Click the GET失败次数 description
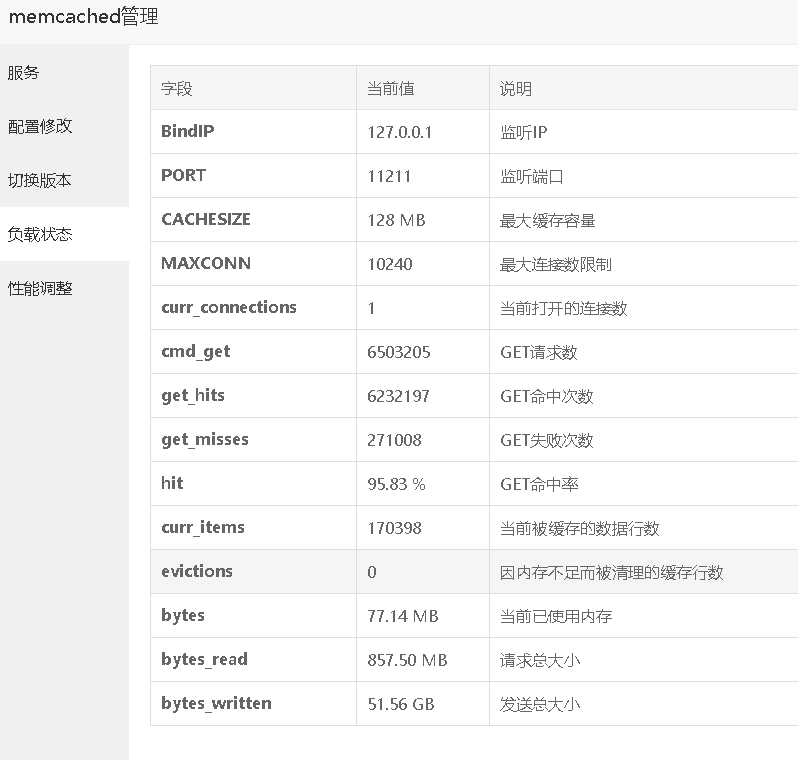 tap(547, 440)
